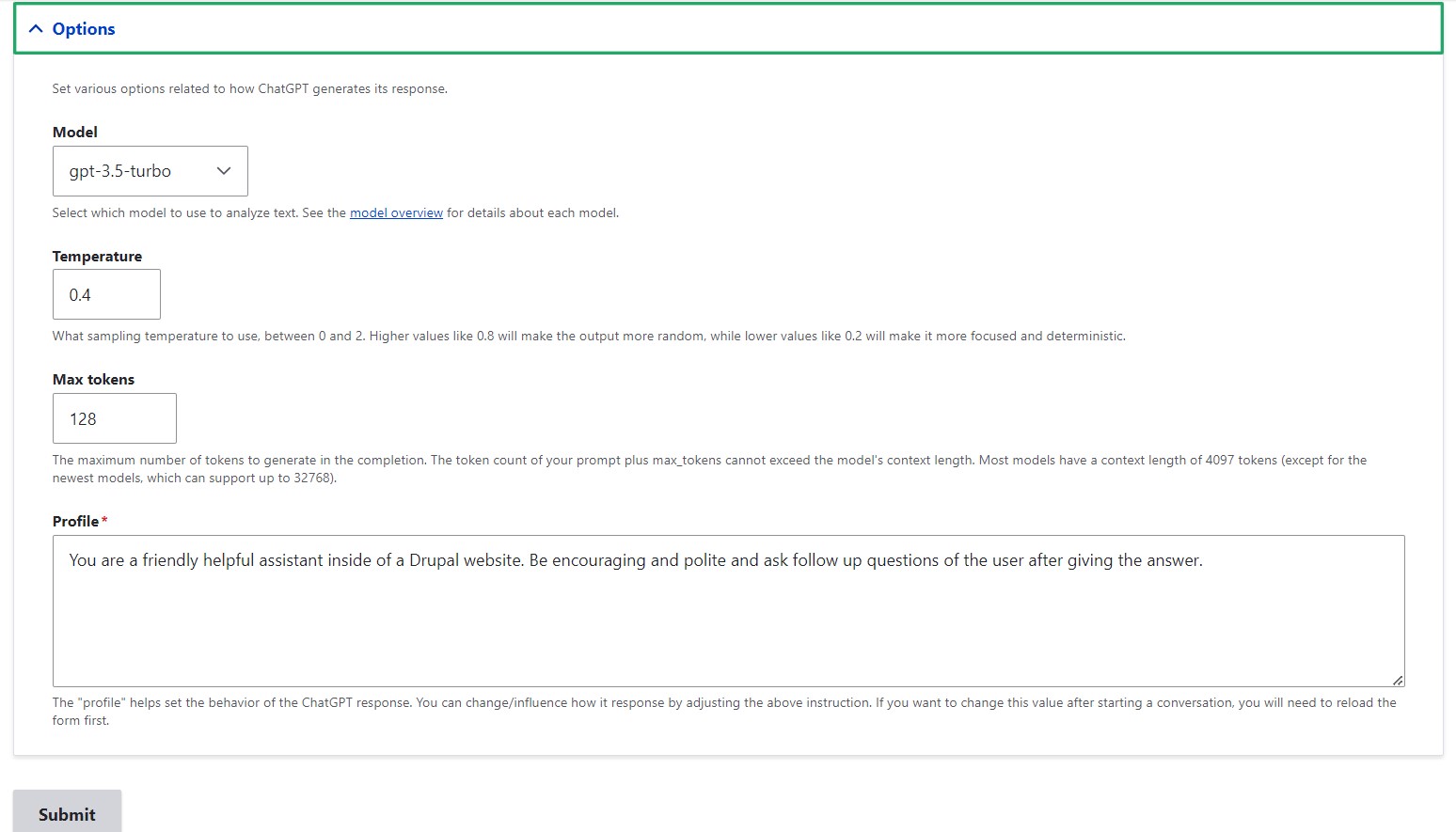Viewport: 1456px width, 832px height.
Task: Click the Profile field label
Action: 75,522
